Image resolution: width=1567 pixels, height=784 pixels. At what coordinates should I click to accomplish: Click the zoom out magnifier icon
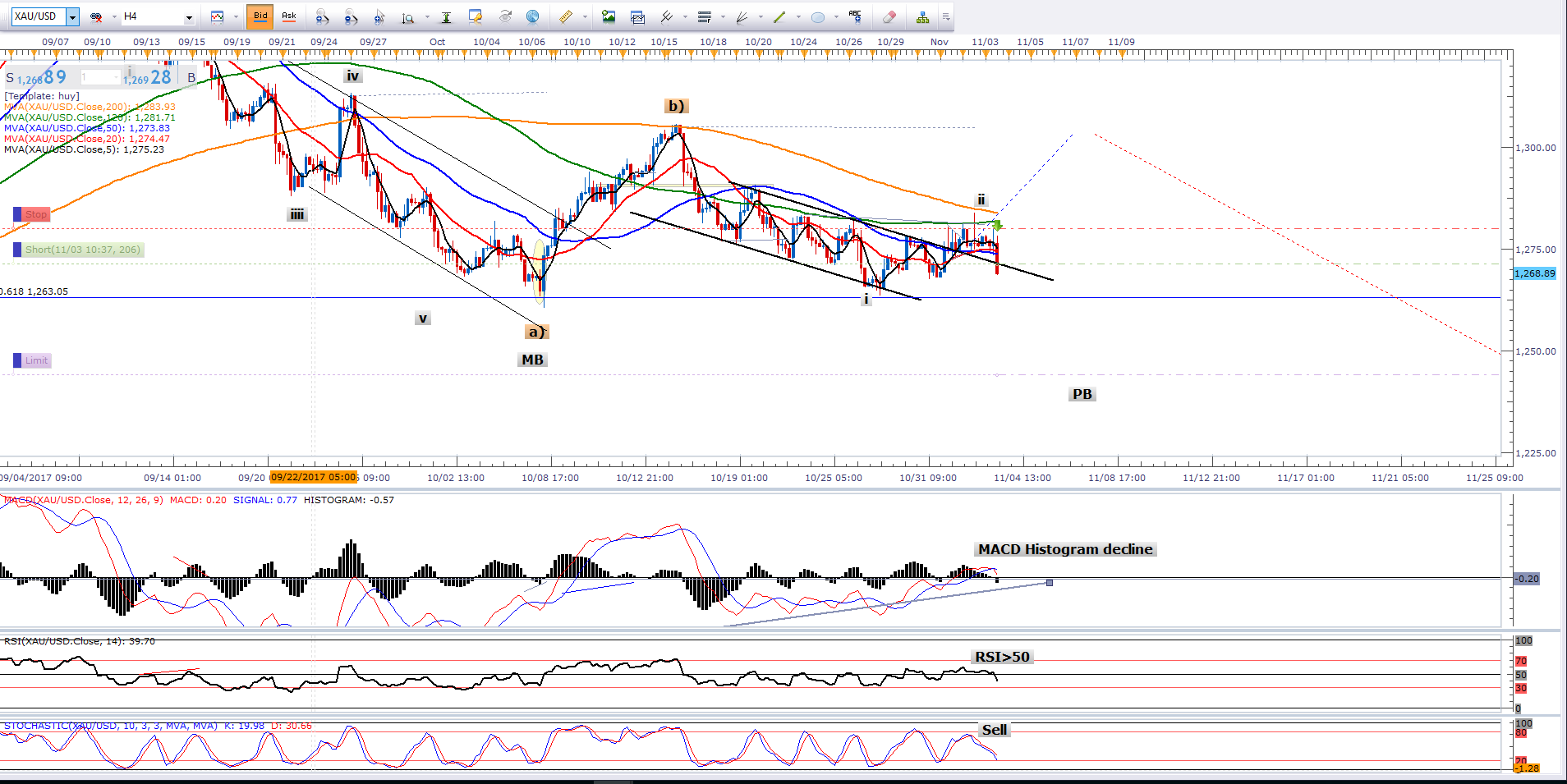coord(351,16)
